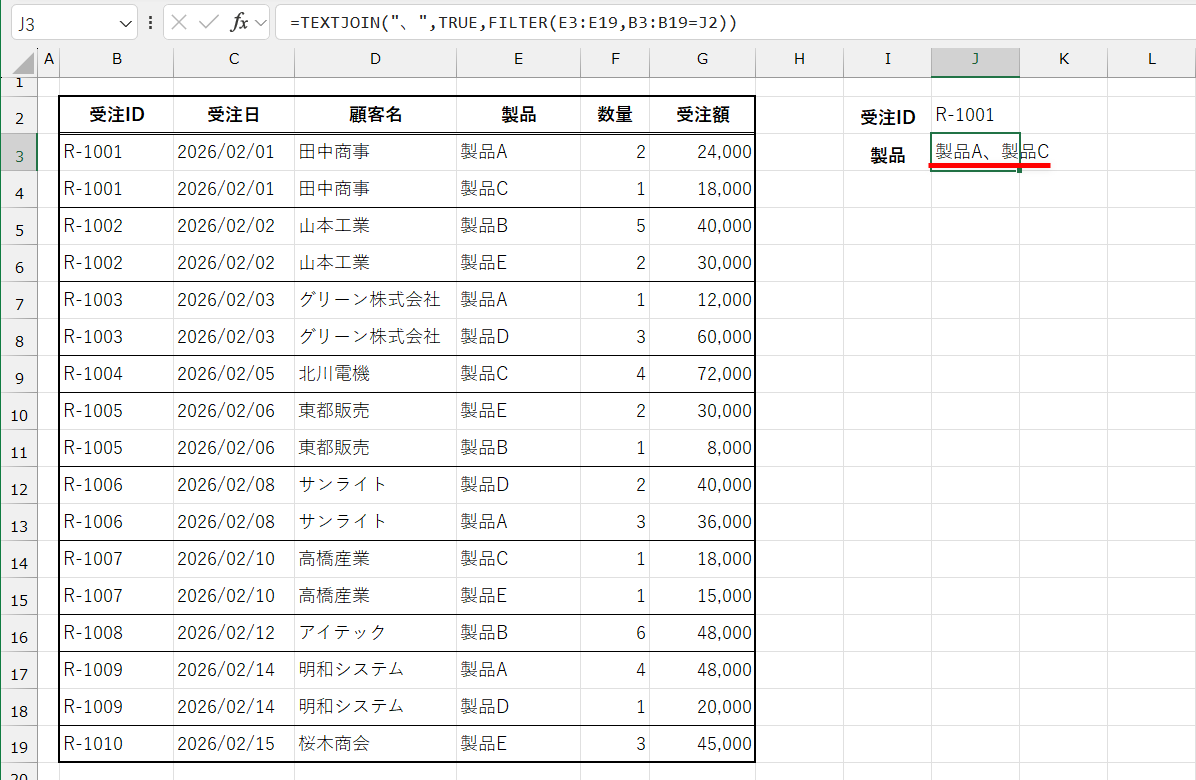Click column header D to select the column
1196x780 pixels.
[375, 62]
